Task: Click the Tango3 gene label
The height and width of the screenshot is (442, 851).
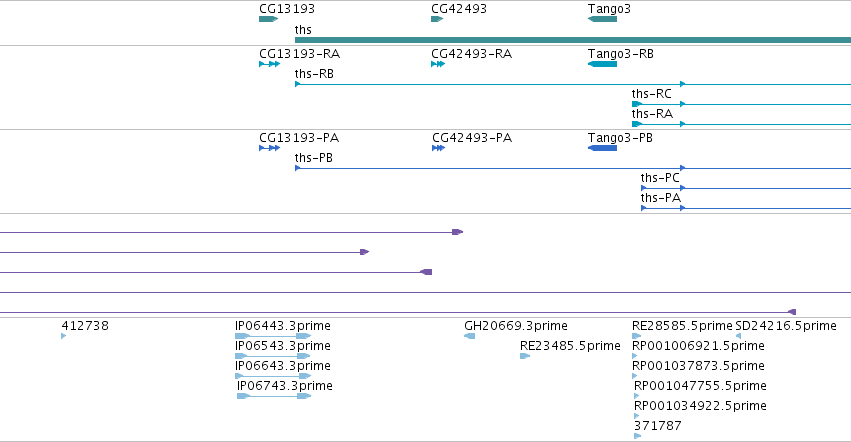Action: click(609, 9)
